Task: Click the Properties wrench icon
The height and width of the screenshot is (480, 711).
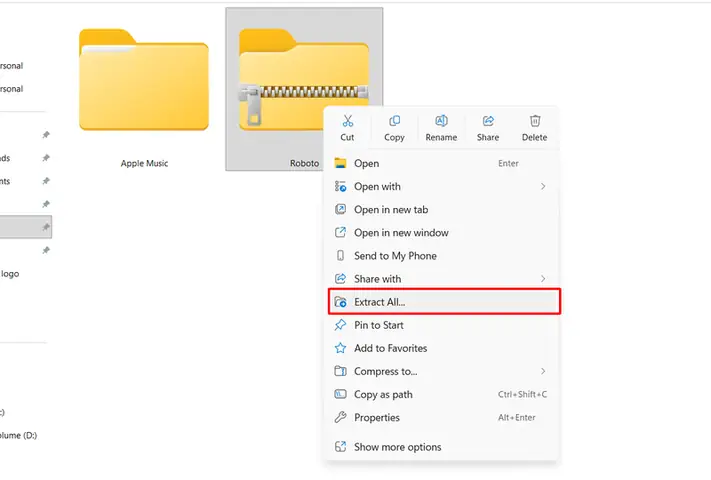Action: click(340, 417)
